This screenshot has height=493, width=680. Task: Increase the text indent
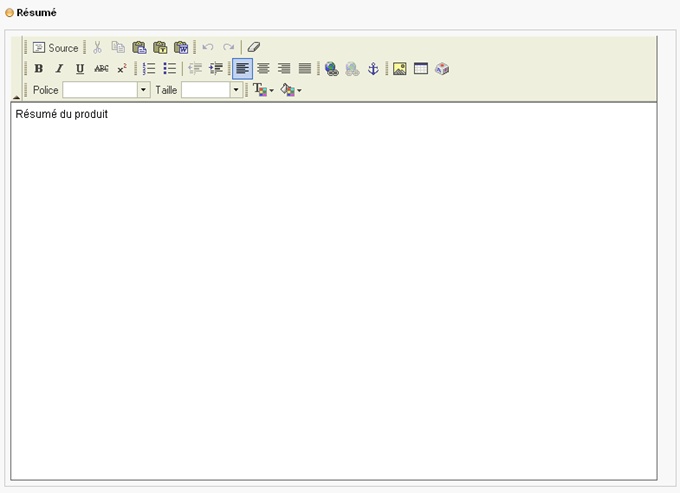tap(216, 69)
